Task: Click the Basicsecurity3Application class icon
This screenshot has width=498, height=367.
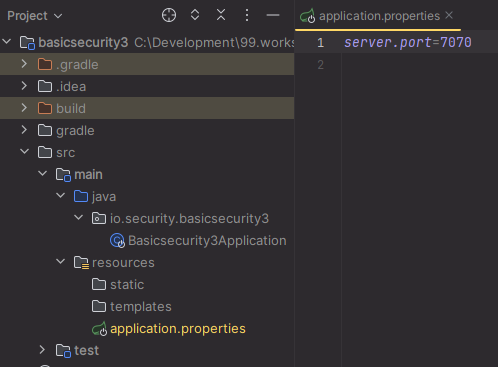Action: click(117, 241)
